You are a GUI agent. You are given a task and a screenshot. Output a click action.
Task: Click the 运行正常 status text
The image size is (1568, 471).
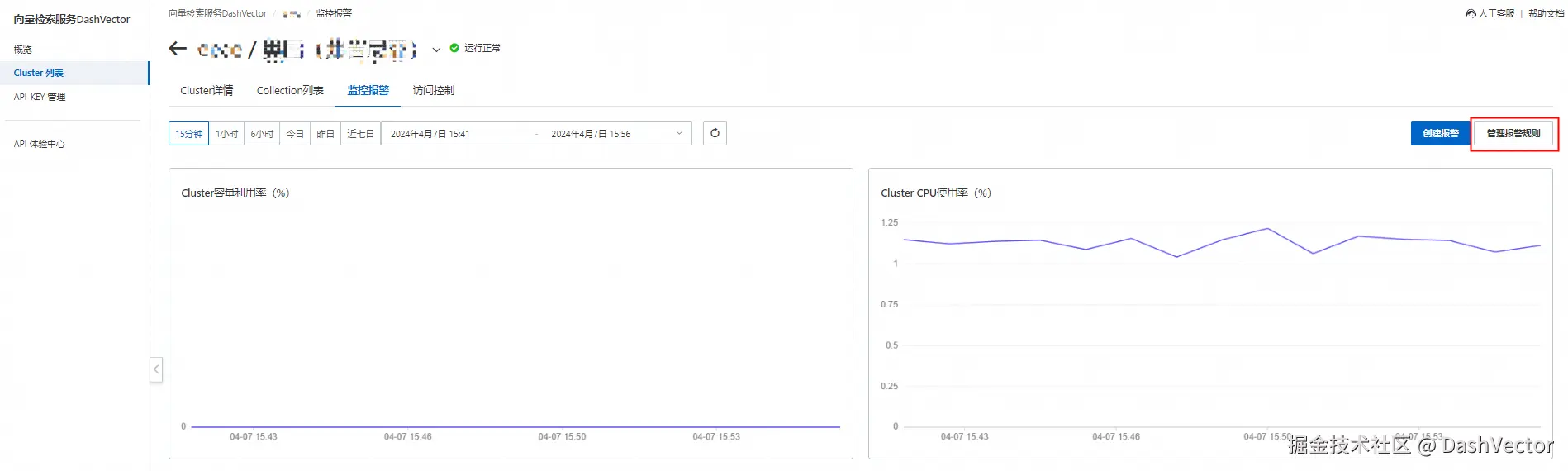[482, 48]
